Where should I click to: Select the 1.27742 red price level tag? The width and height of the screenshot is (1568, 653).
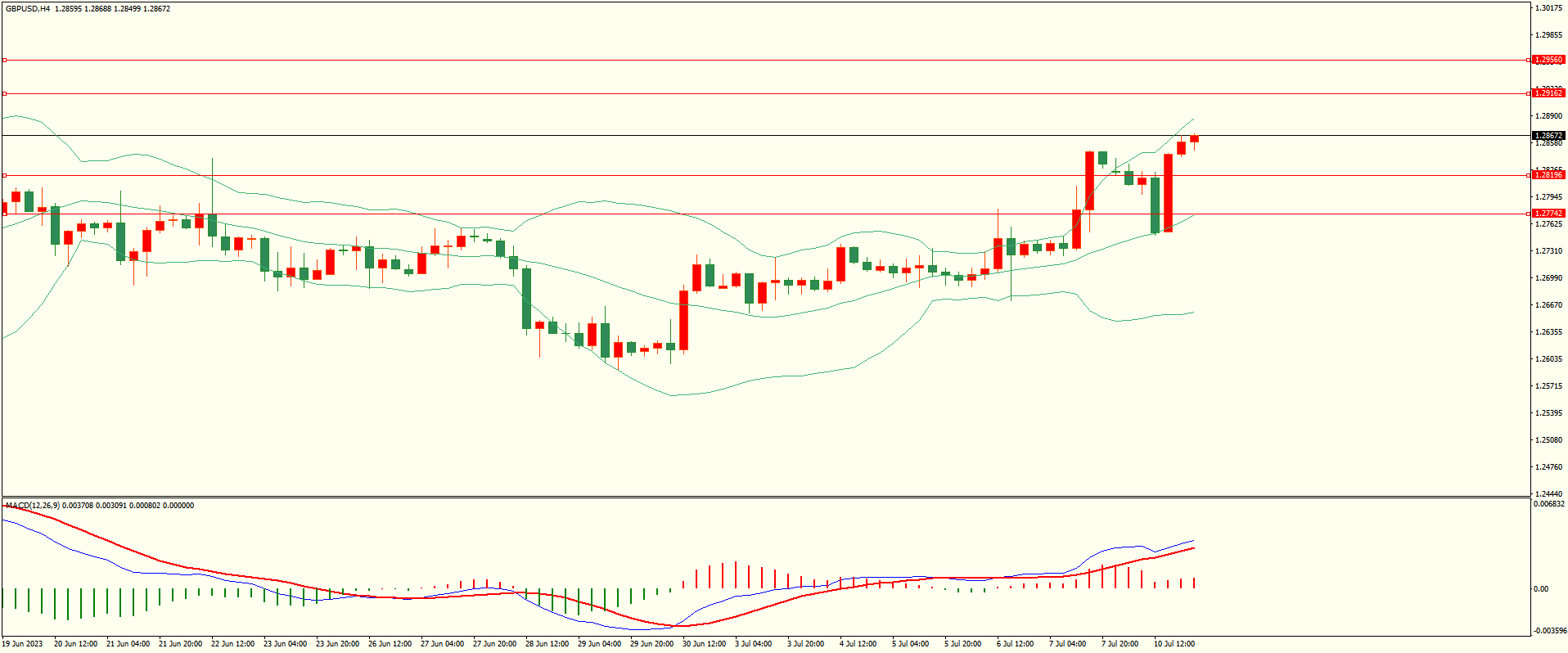click(1548, 214)
